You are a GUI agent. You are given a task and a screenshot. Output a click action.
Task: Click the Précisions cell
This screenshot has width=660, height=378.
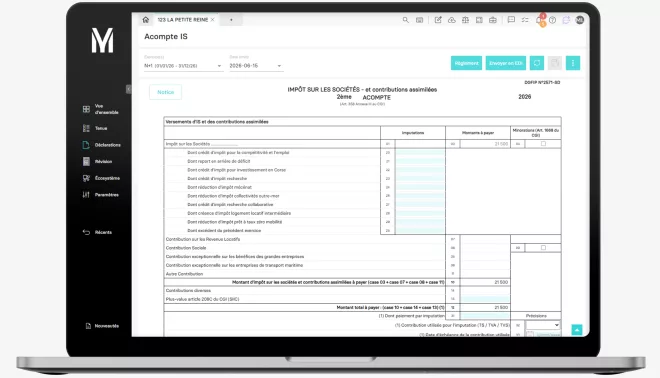[x=536, y=316]
